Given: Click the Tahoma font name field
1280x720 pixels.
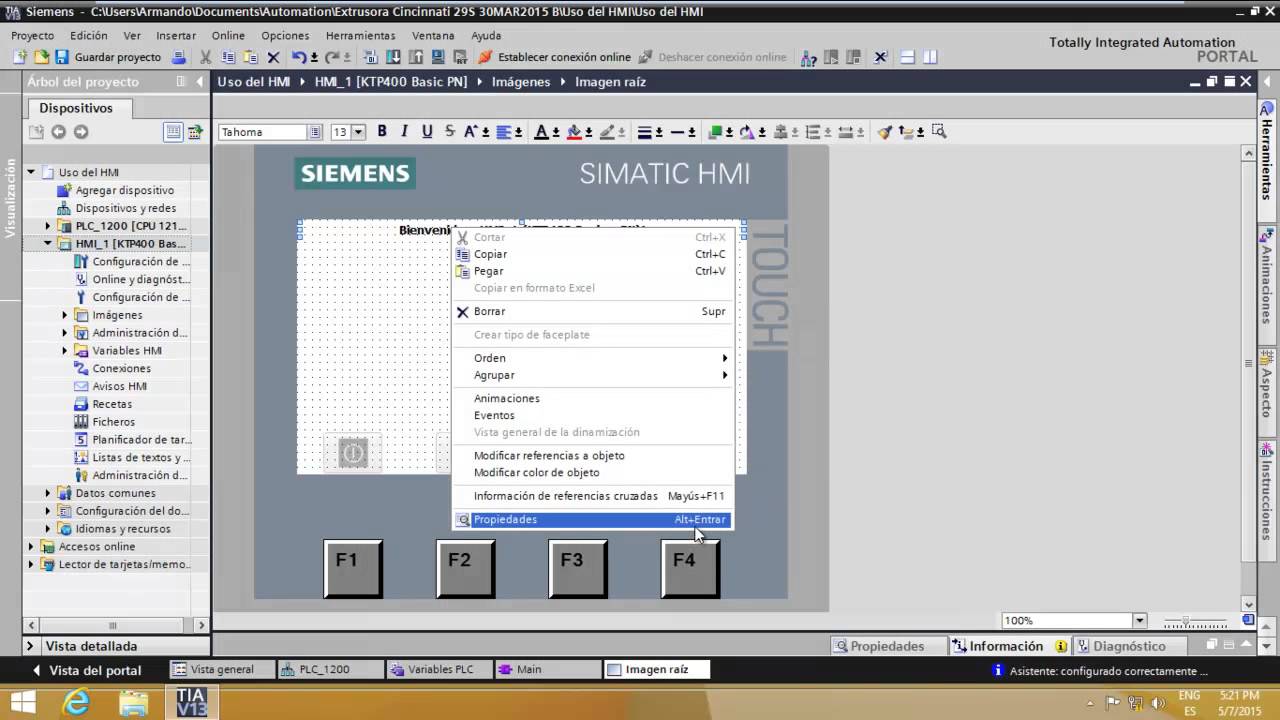Looking at the screenshot, I should (x=265, y=132).
